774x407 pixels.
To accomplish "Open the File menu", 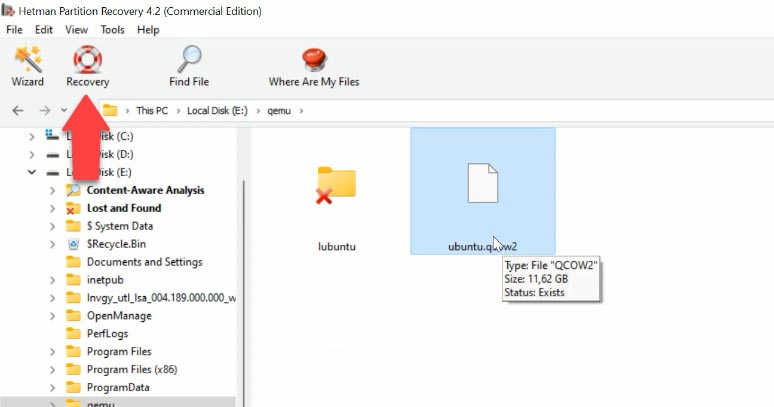I will 14,30.
